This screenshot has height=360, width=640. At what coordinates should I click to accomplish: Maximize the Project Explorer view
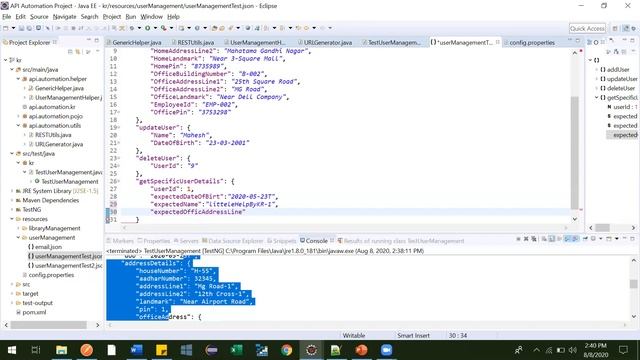click(97, 40)
